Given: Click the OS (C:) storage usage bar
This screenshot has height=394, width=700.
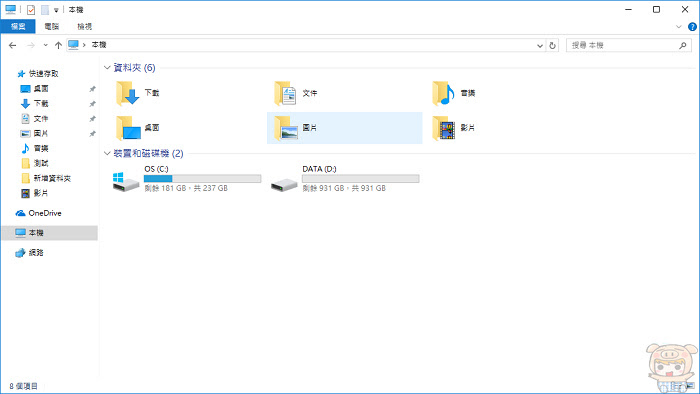Looking at the screenshot, I should tap(202, 178).
